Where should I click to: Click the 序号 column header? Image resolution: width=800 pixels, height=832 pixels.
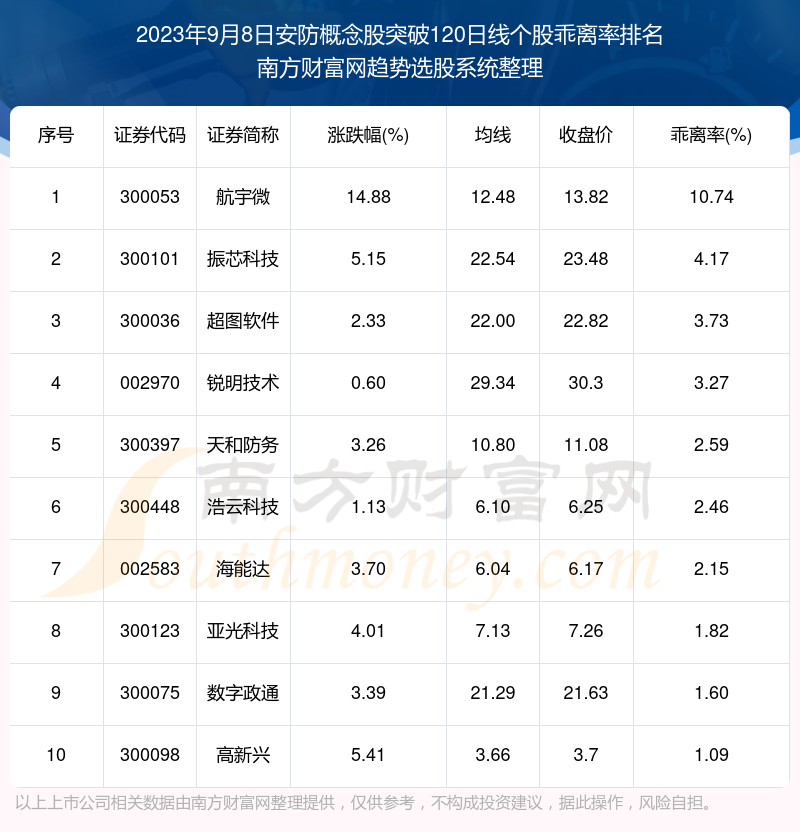point(56,135)
